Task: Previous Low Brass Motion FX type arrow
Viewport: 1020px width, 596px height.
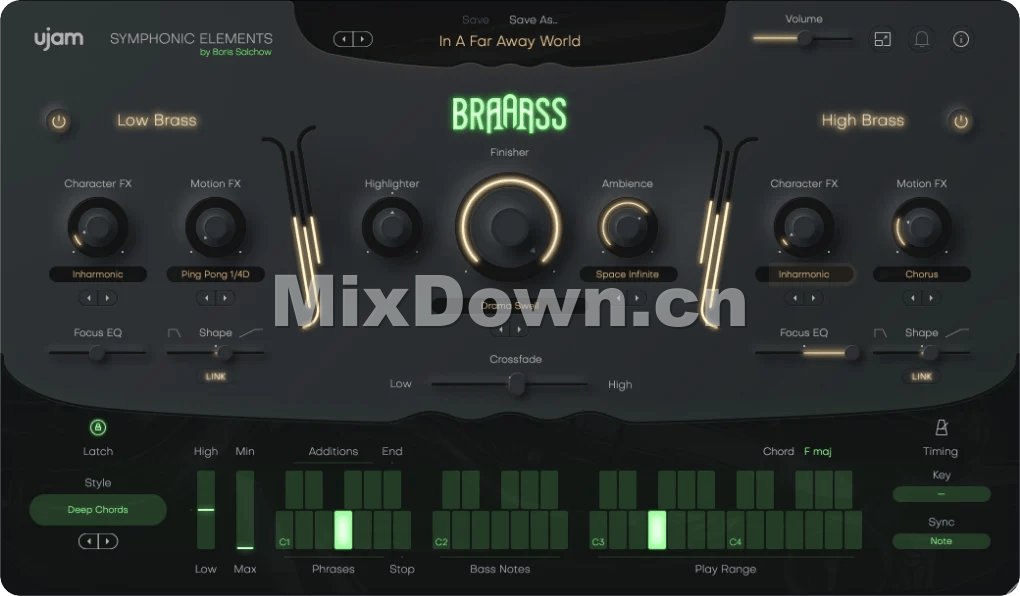Action: pos(206,298)
